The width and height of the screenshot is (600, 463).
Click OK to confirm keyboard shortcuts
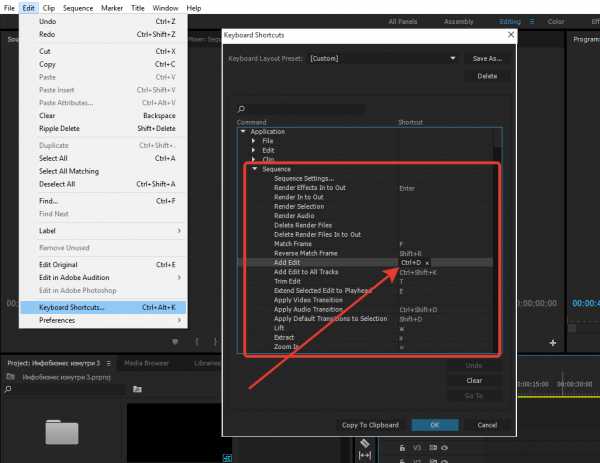[x=434, y=424]
